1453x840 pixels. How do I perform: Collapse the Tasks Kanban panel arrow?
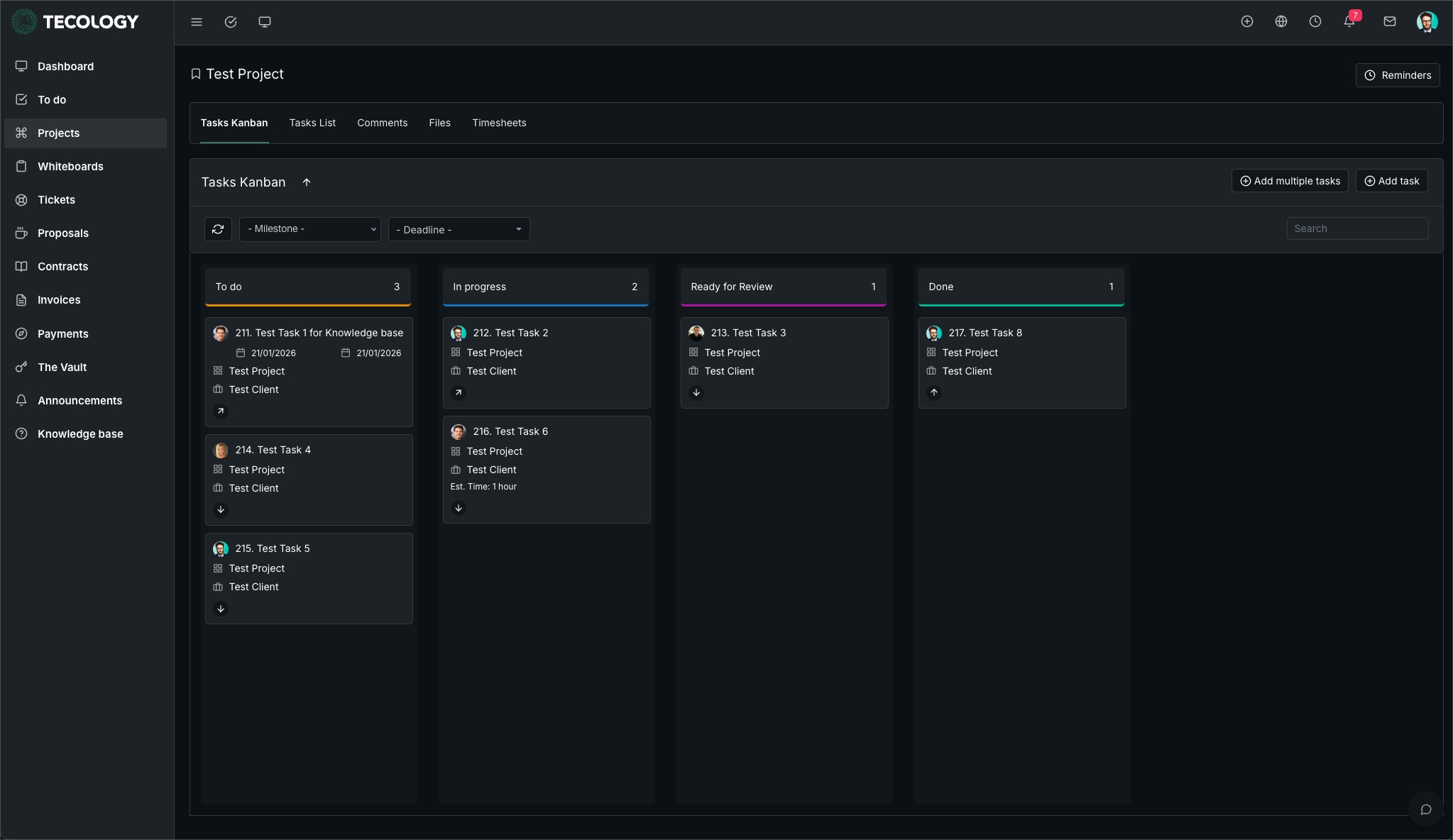click(307, 182)
